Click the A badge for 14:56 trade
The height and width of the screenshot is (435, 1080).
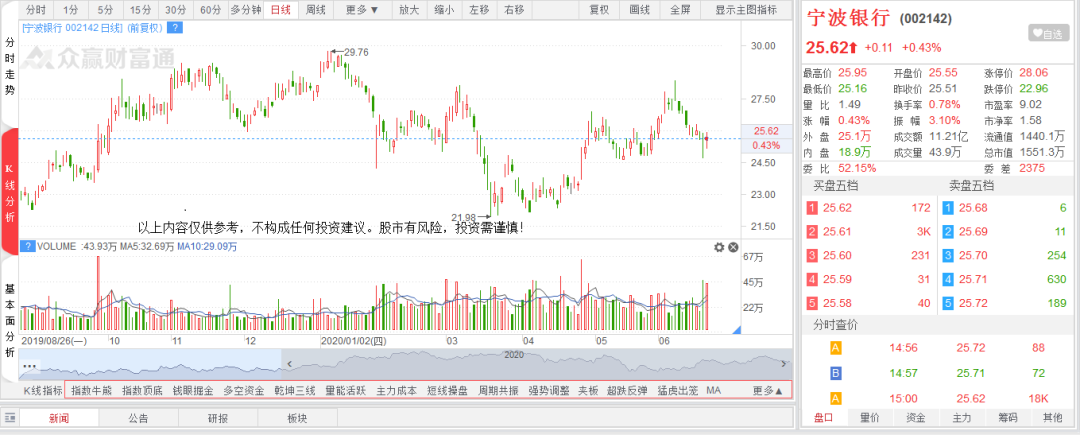tap(835, 349)
